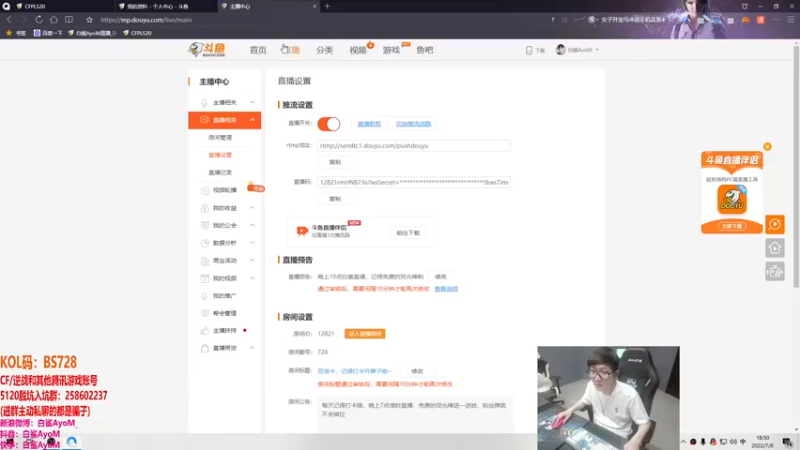Click the 视频轮播 icon in sidebar

coord(205,190)
